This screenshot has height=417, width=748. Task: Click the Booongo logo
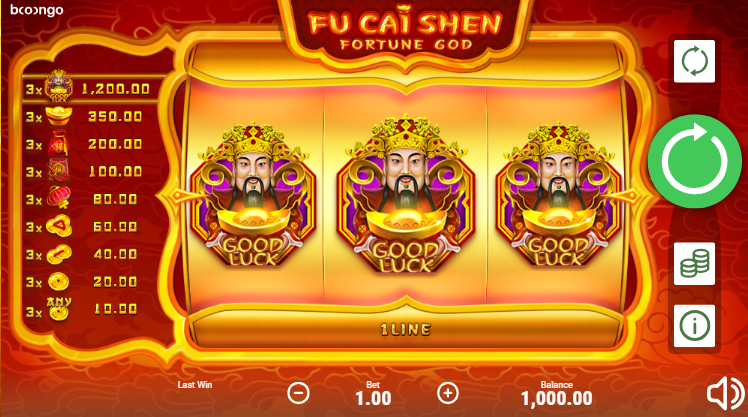click(37, 10)
